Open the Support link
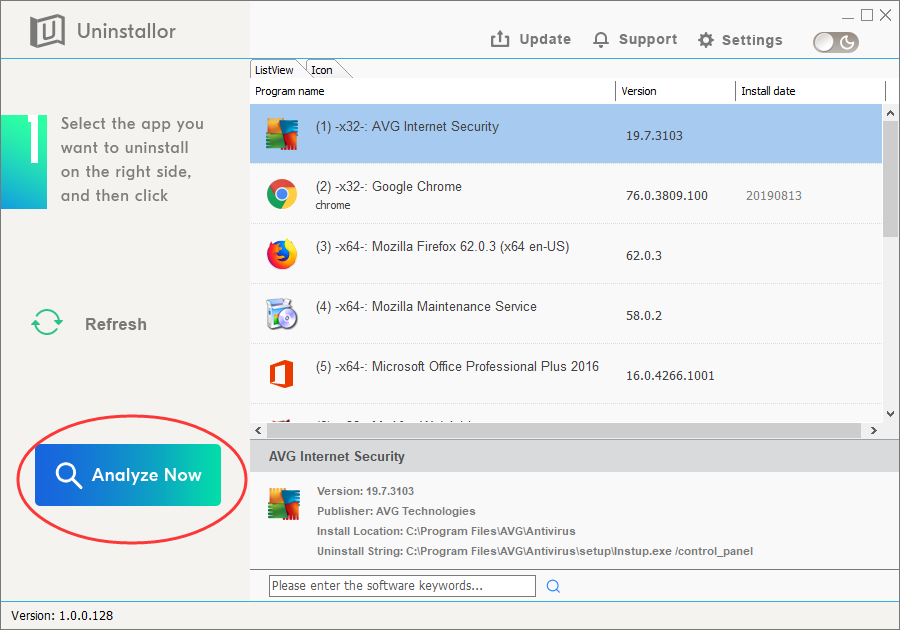900x630 pixels. click(x=648, y=39)
